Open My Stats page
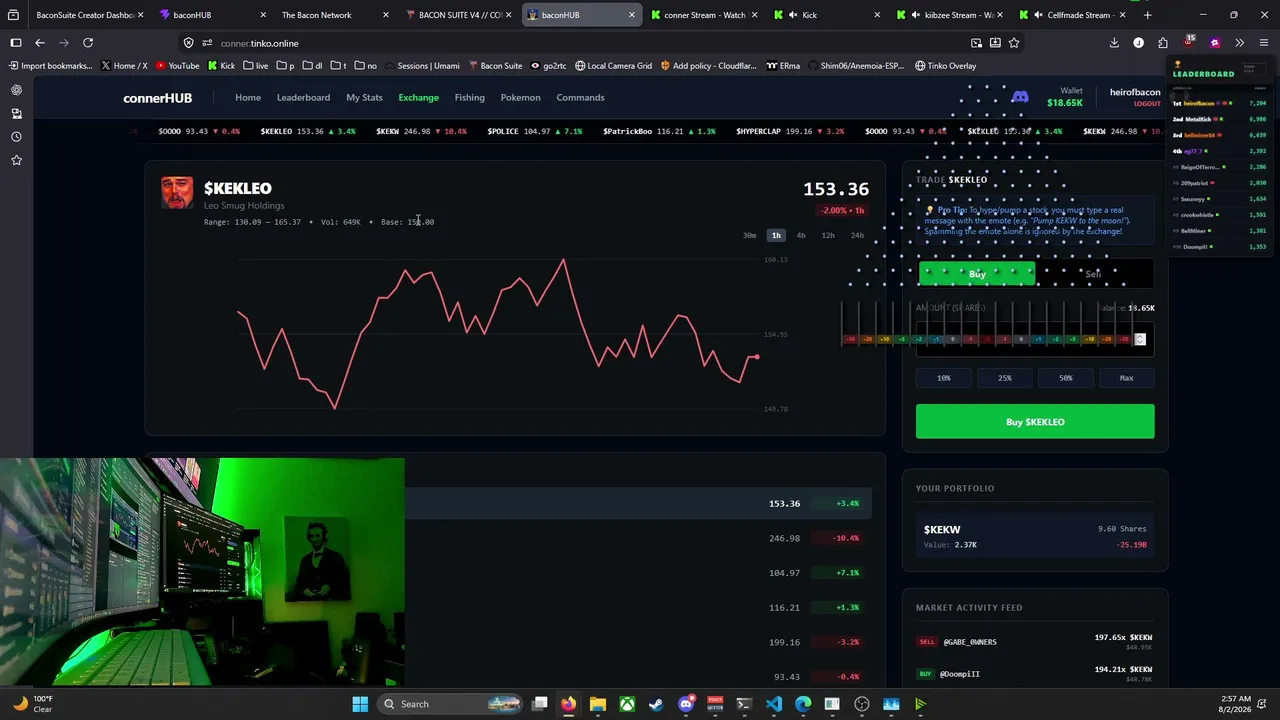Screen dimensions: 1280x720 click(364, 98)
